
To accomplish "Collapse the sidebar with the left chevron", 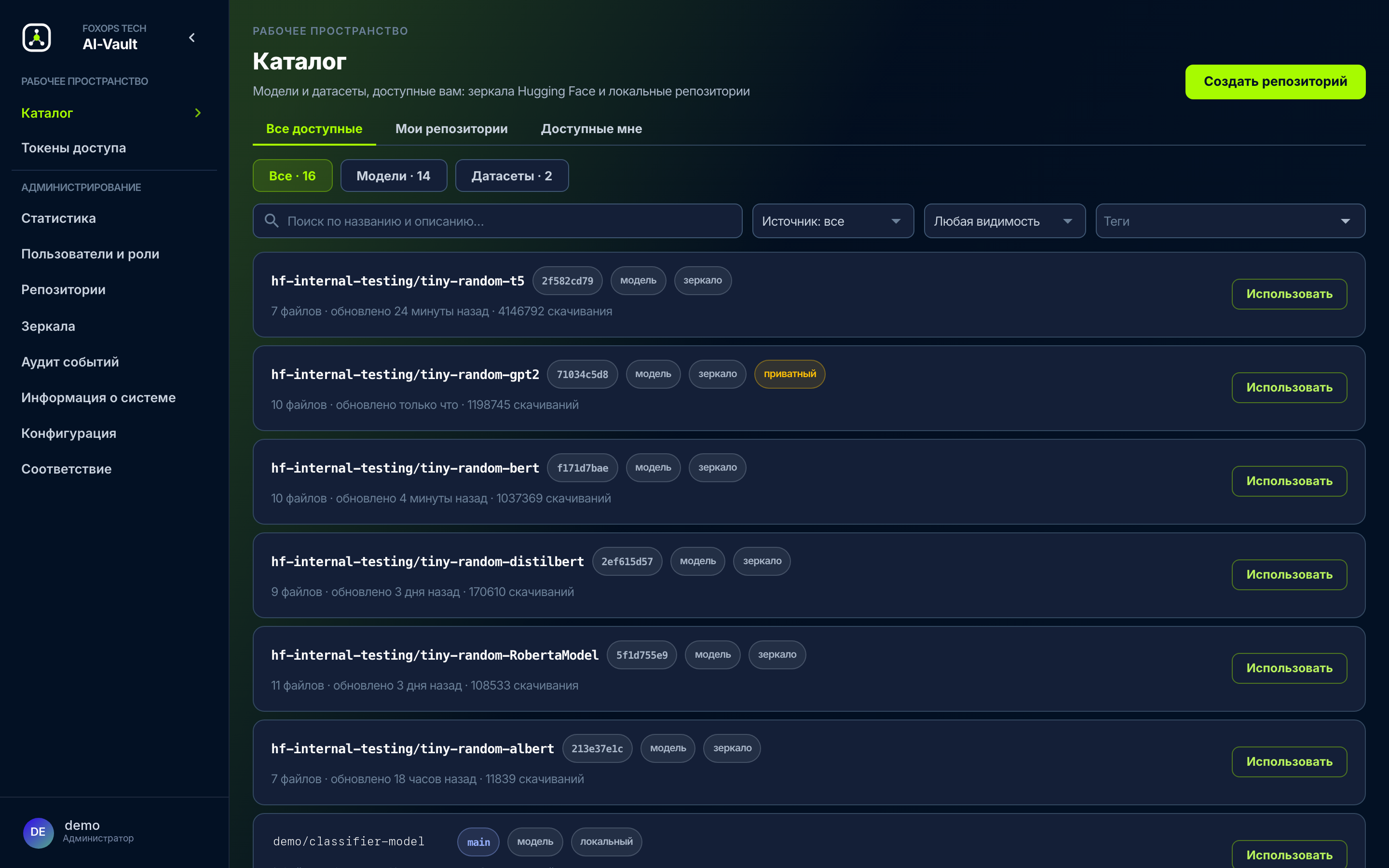I will (192, 38).
